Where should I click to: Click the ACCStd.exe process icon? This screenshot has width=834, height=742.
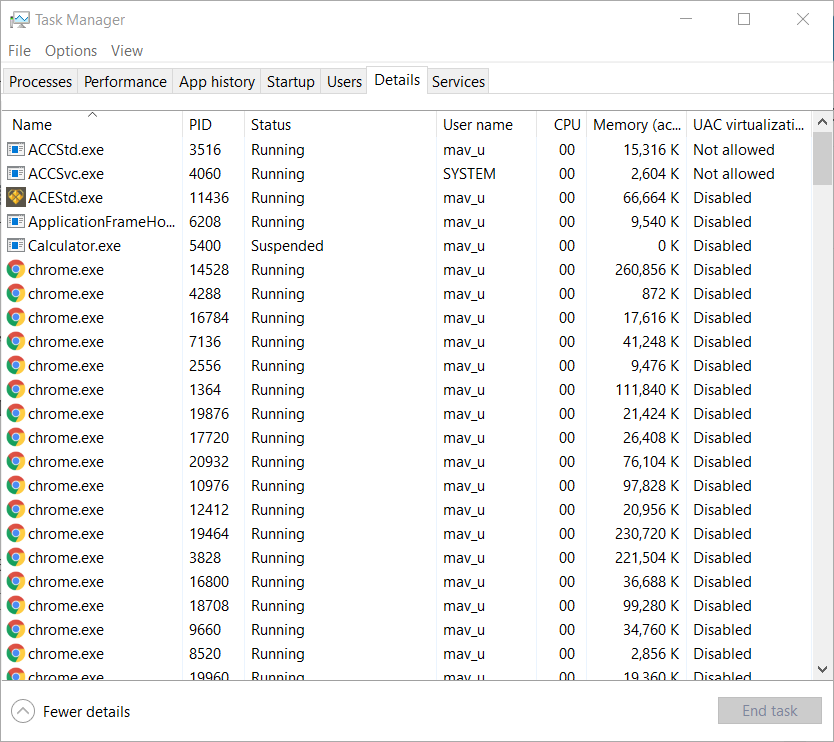15,149
